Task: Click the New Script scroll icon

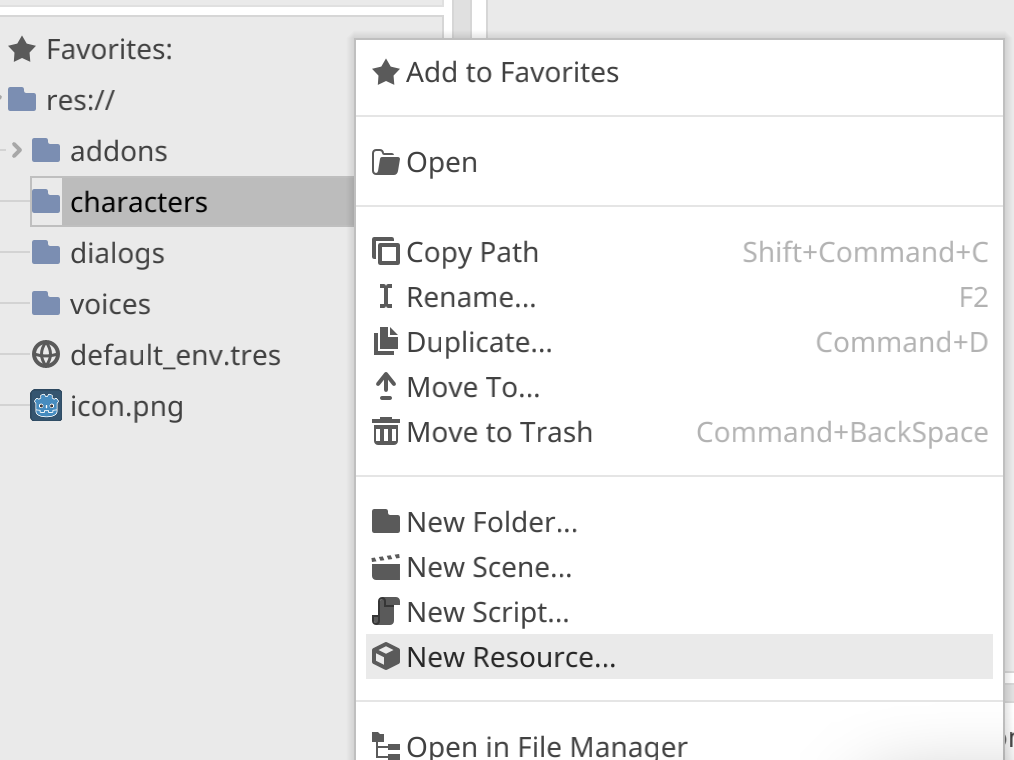Action: [x=385, y=612]
